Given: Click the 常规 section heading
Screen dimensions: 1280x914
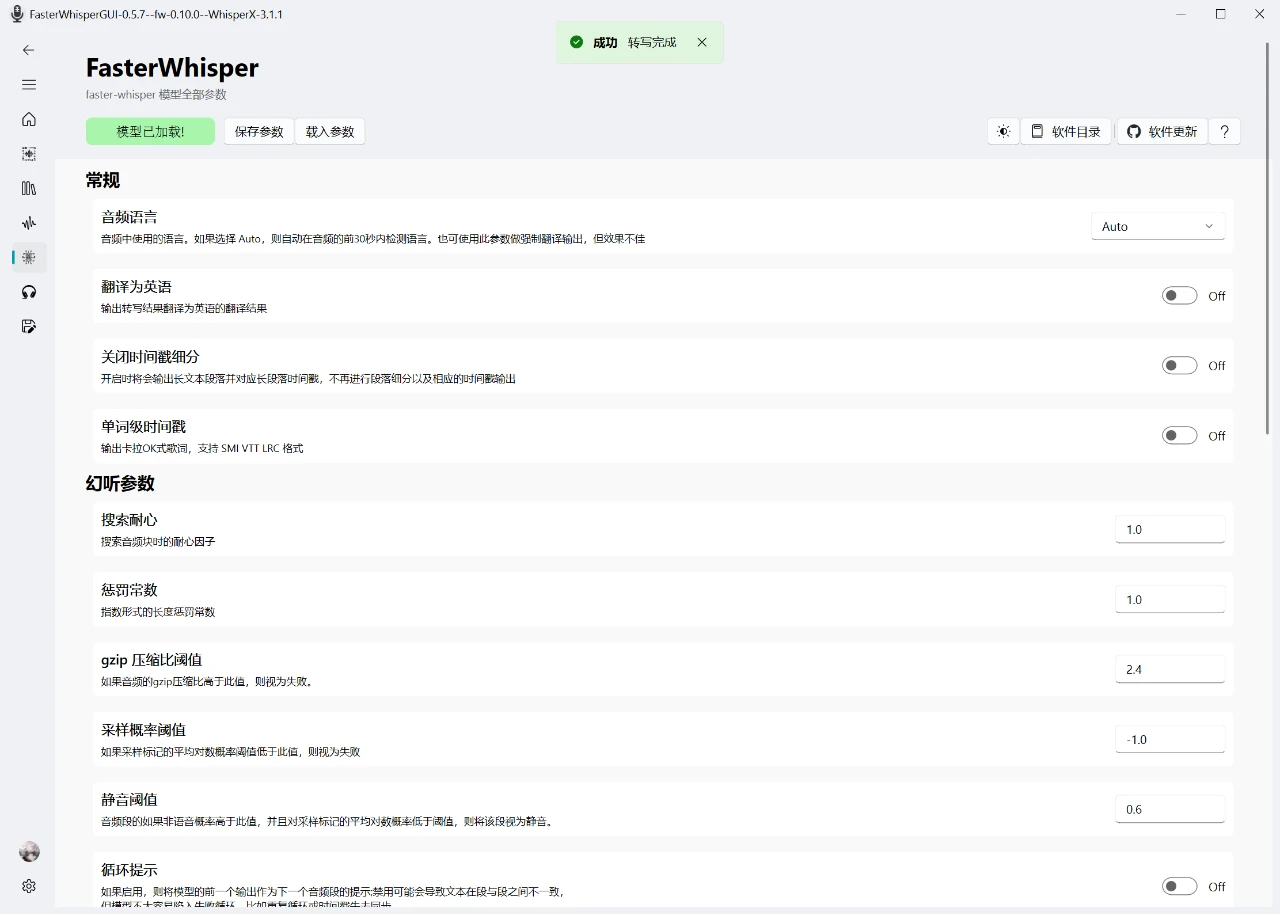Looking at the screenshot, I should (103, 180).
